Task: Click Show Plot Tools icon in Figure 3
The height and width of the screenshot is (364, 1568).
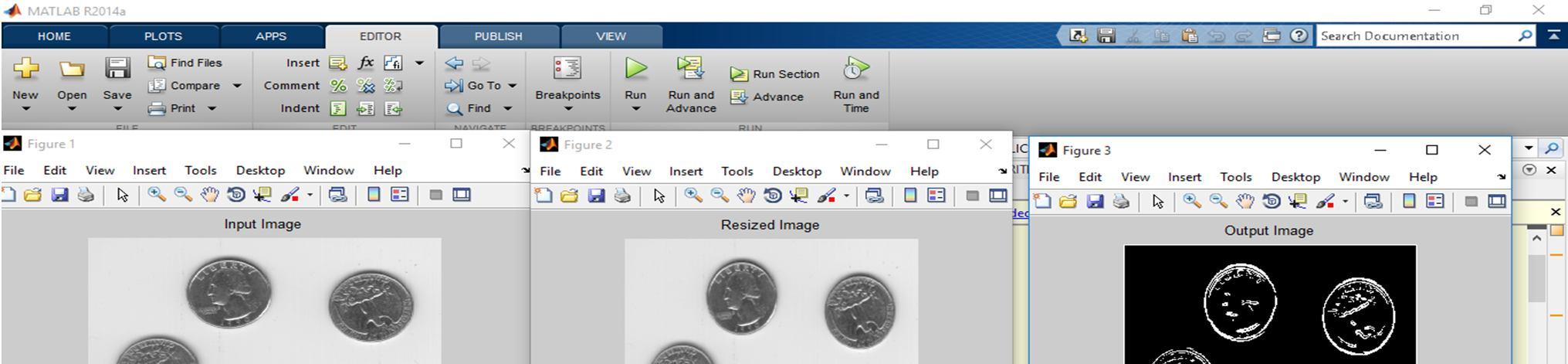Action: point(1497,202)
